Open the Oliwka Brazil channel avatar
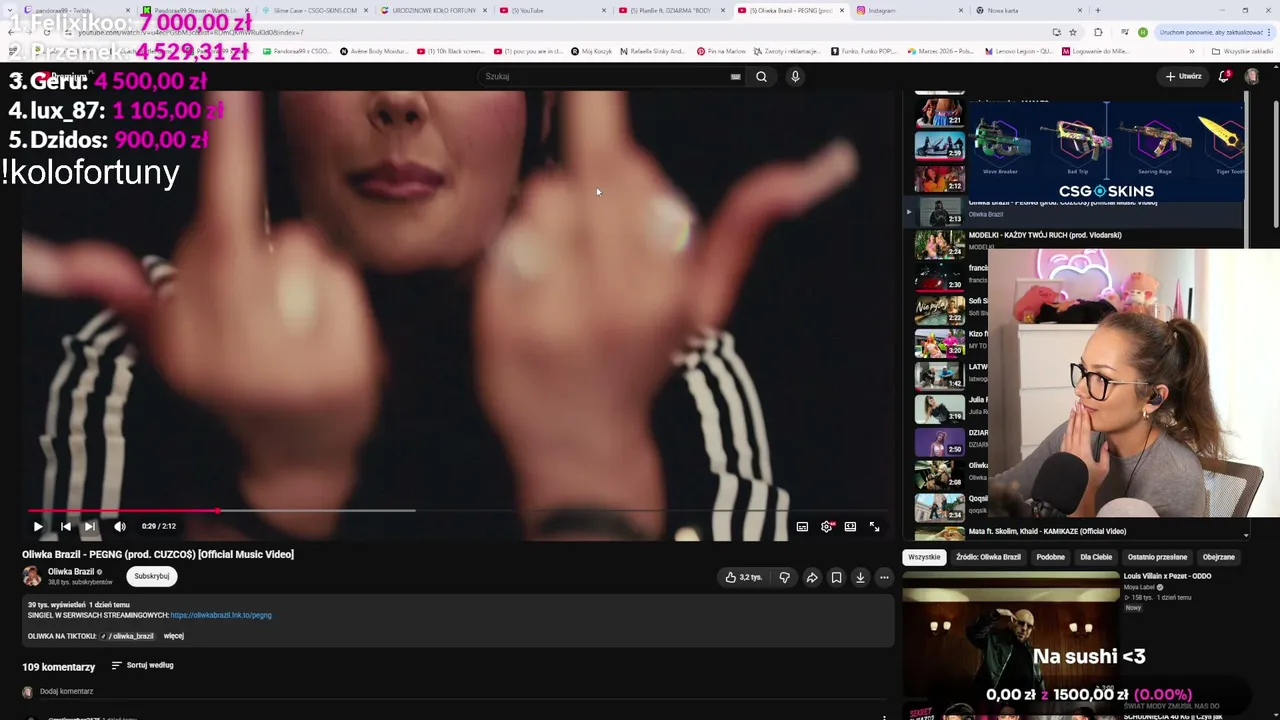This screenshot has height=720, width=1280. 32,576
